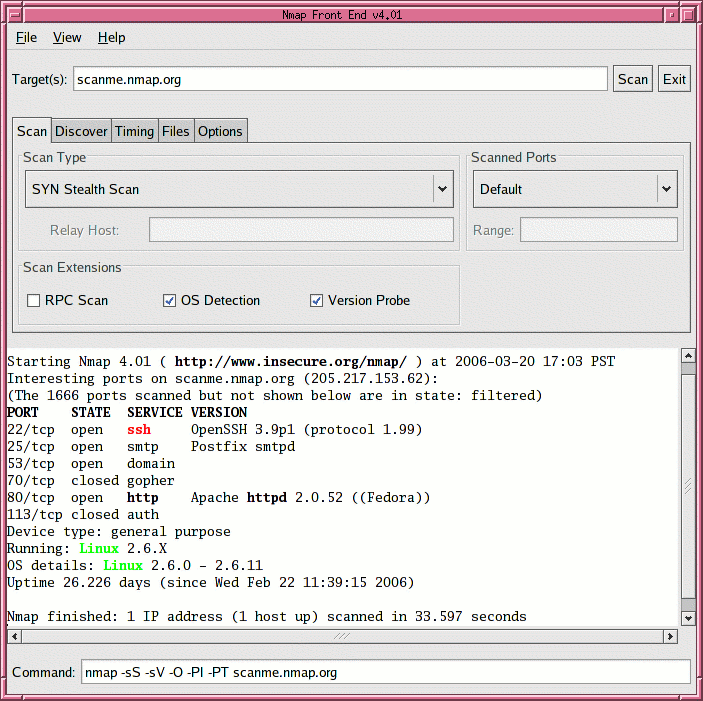
Task: Click the IP address 205.217.153.62 text
Action: coord(367,378)
